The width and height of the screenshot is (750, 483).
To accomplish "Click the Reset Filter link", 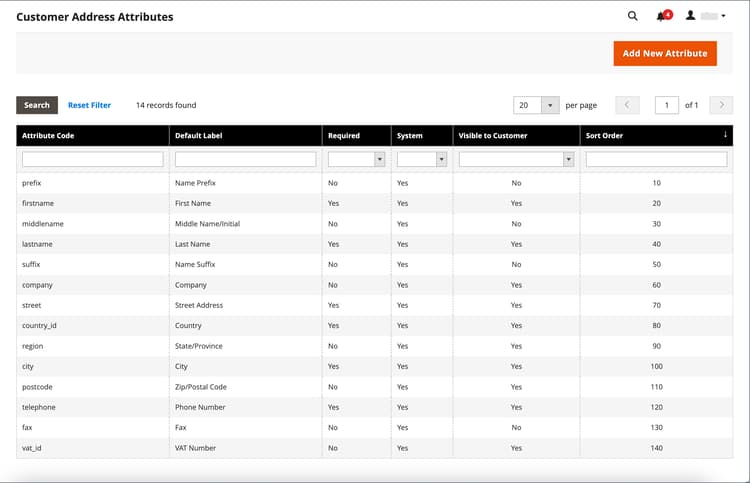I will point(89,105).
